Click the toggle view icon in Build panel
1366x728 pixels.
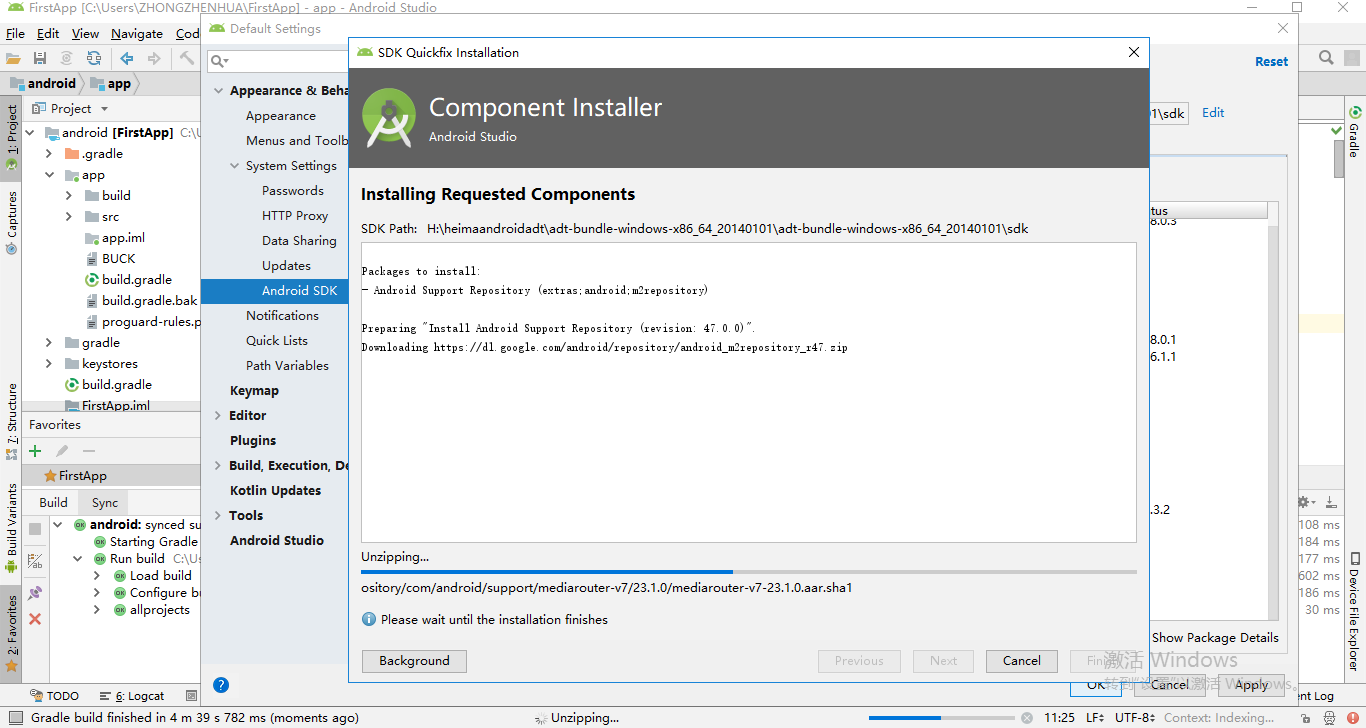35,561
